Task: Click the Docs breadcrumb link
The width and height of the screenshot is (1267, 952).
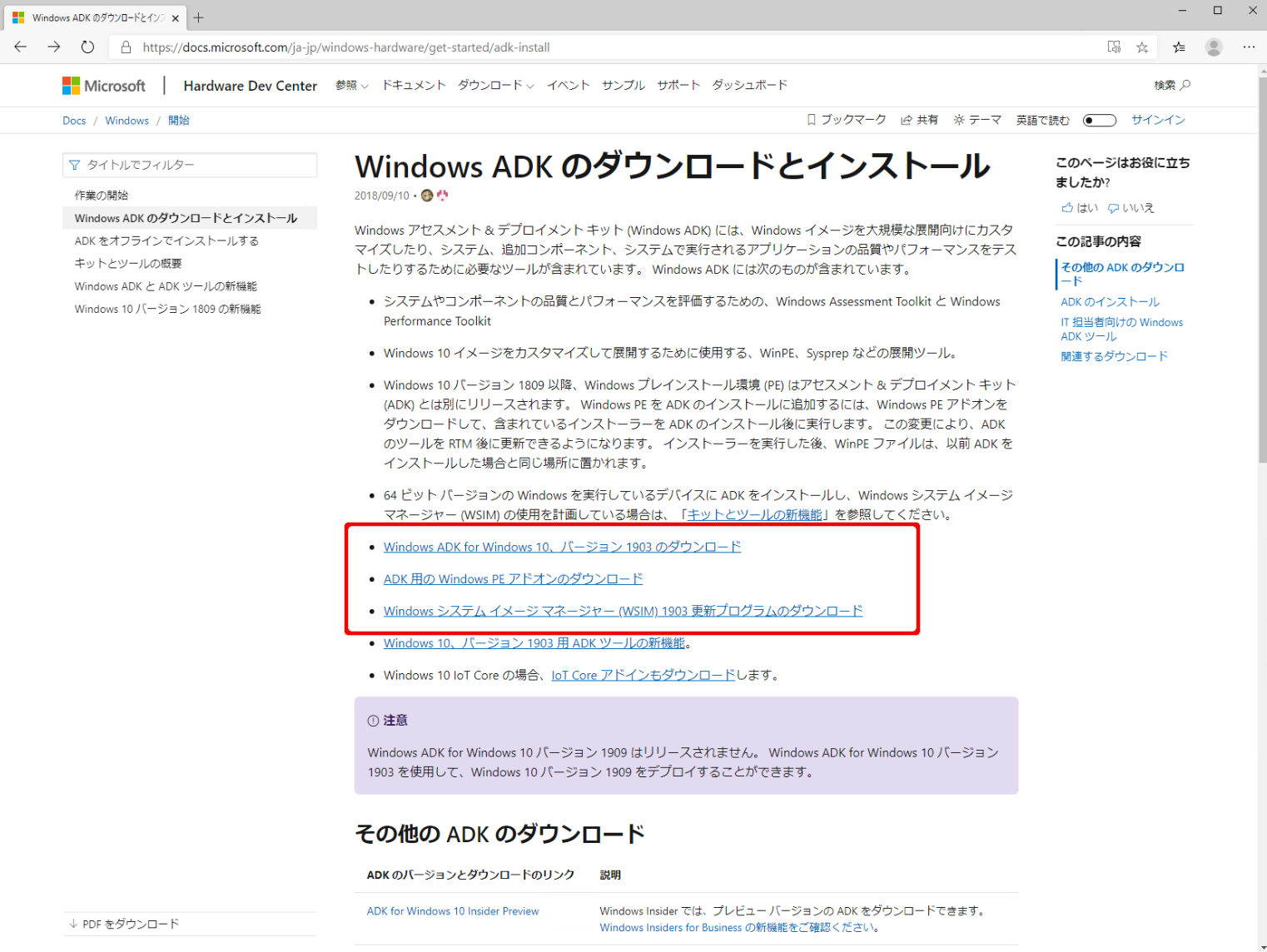Action: (x=74, y=121)
